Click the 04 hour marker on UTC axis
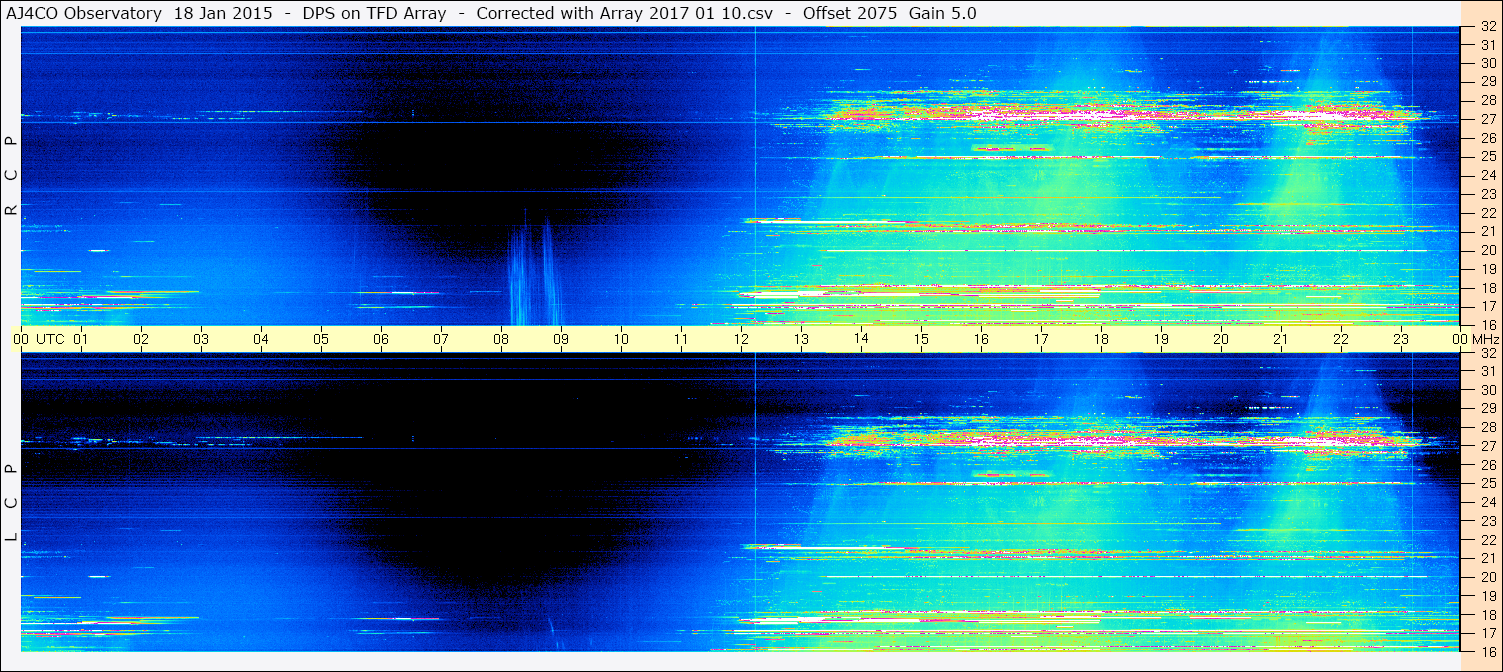The width and height of the screenshot is (1503, 672). click(x=261, y=339)
